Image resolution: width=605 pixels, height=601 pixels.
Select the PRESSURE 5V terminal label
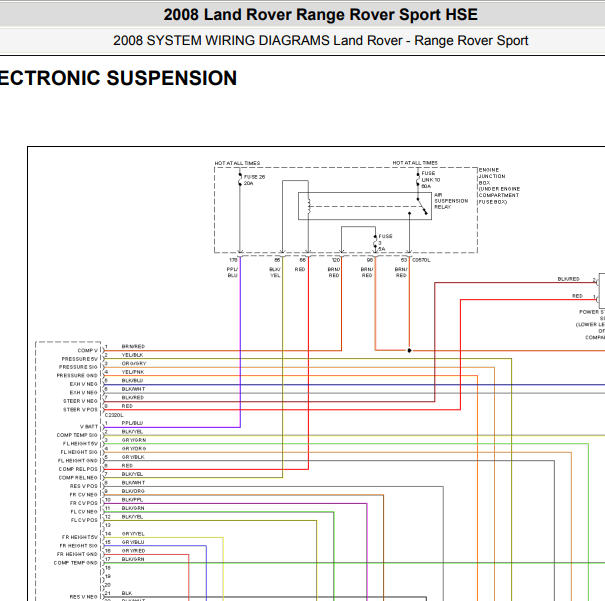point(79,359)
